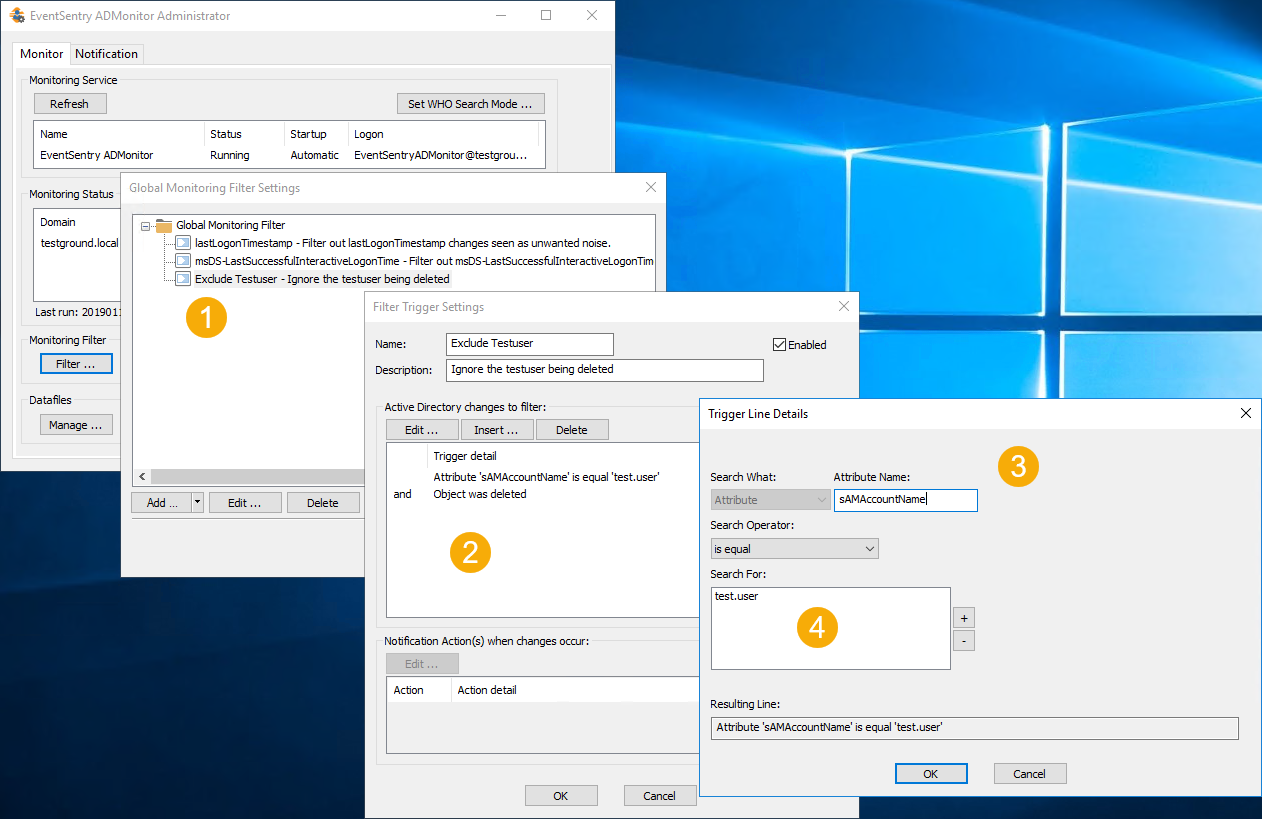Select the EventSentry ADMonitor service row
Screen dimensions: 1262x819
tap(289, 156)
